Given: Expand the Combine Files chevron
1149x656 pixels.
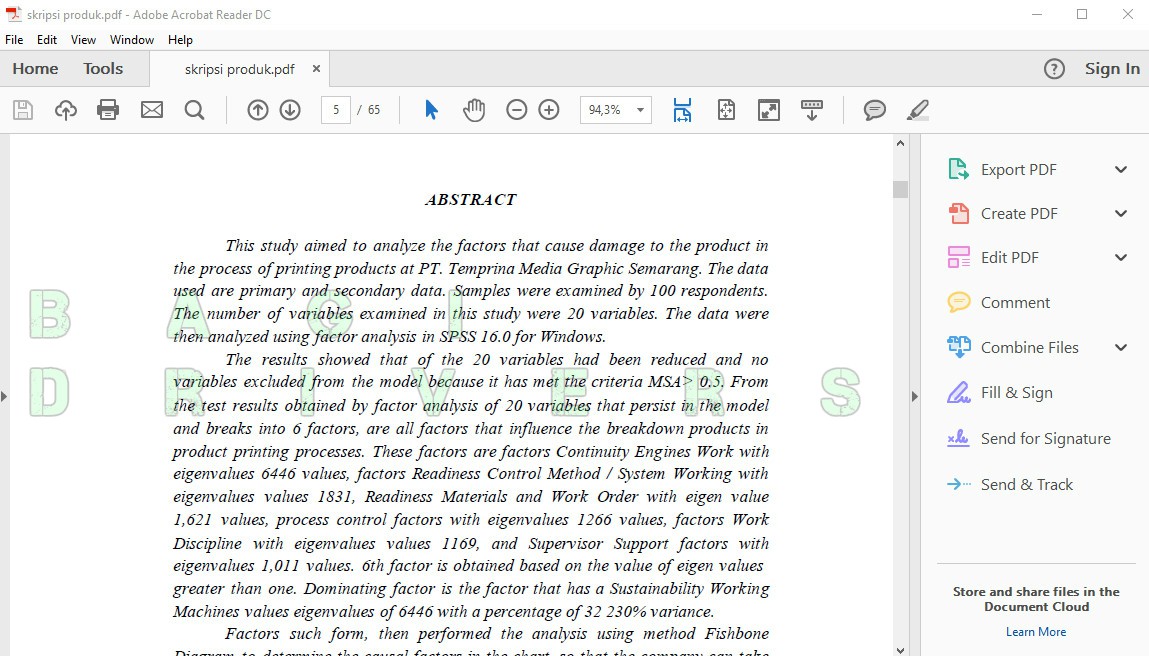Looking at the screenshot, I should click(x=1120, y=347).
